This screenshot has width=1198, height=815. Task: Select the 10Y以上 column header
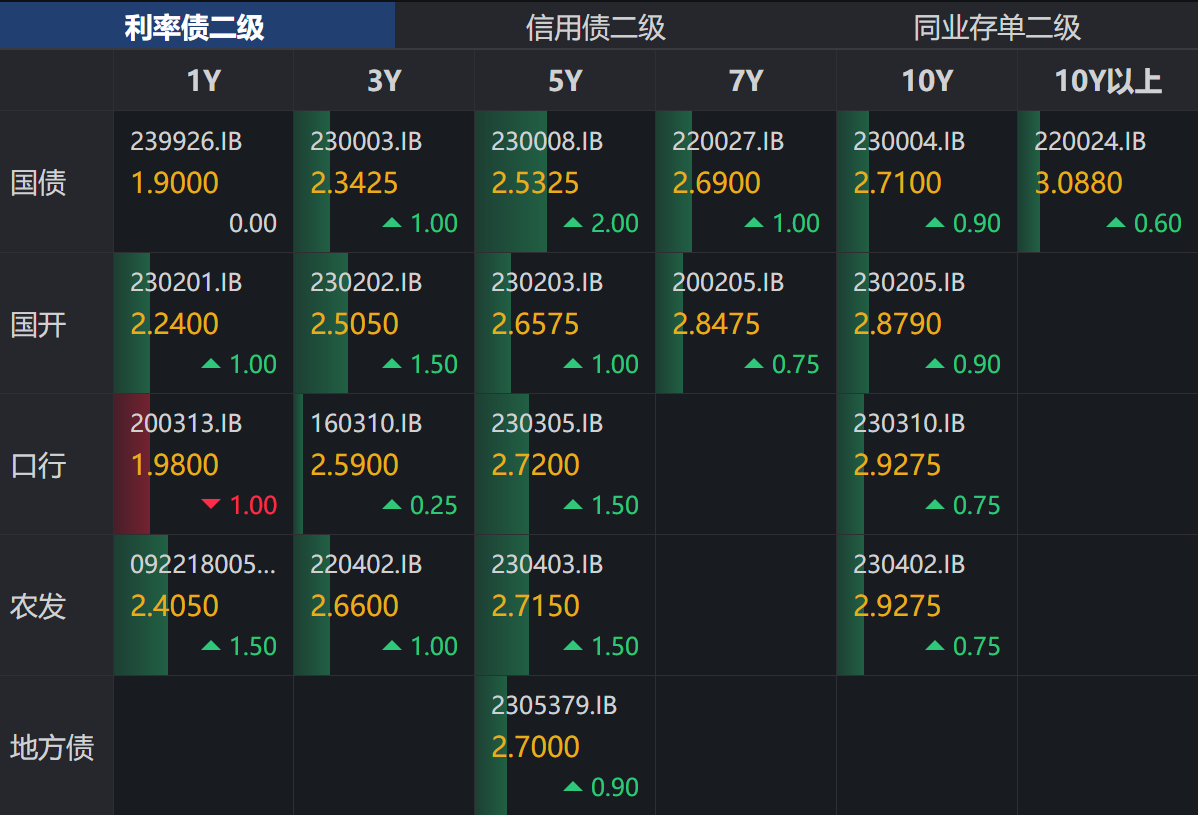[1108, 81]
